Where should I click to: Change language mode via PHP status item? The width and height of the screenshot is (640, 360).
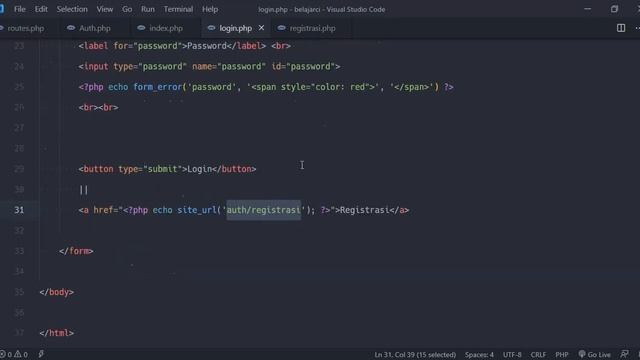click(562, 355)
